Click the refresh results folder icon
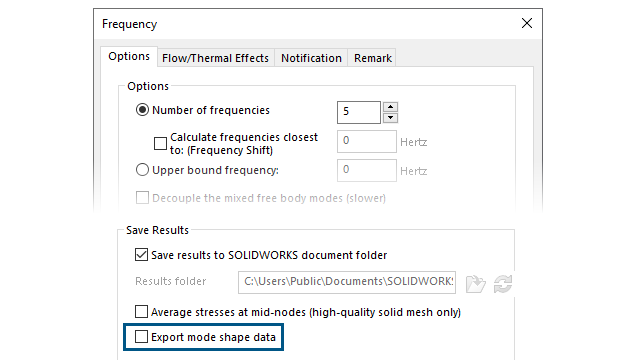Viewport: 640px width, 360px height. 503,284
